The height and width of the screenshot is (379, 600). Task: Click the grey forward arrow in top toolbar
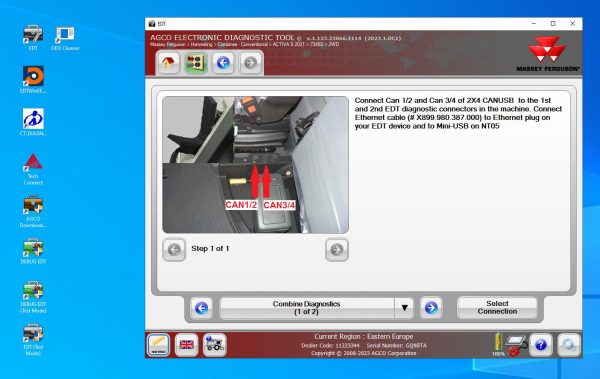(x=251, y=62)
